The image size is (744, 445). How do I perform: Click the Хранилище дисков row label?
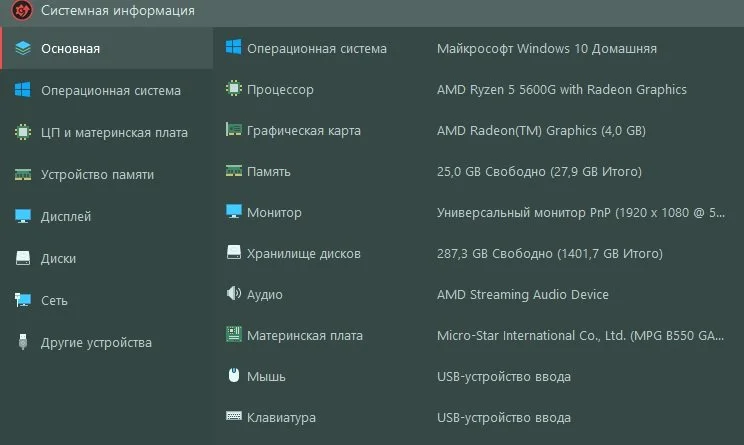pyautogui.click(x=303, y=253)
